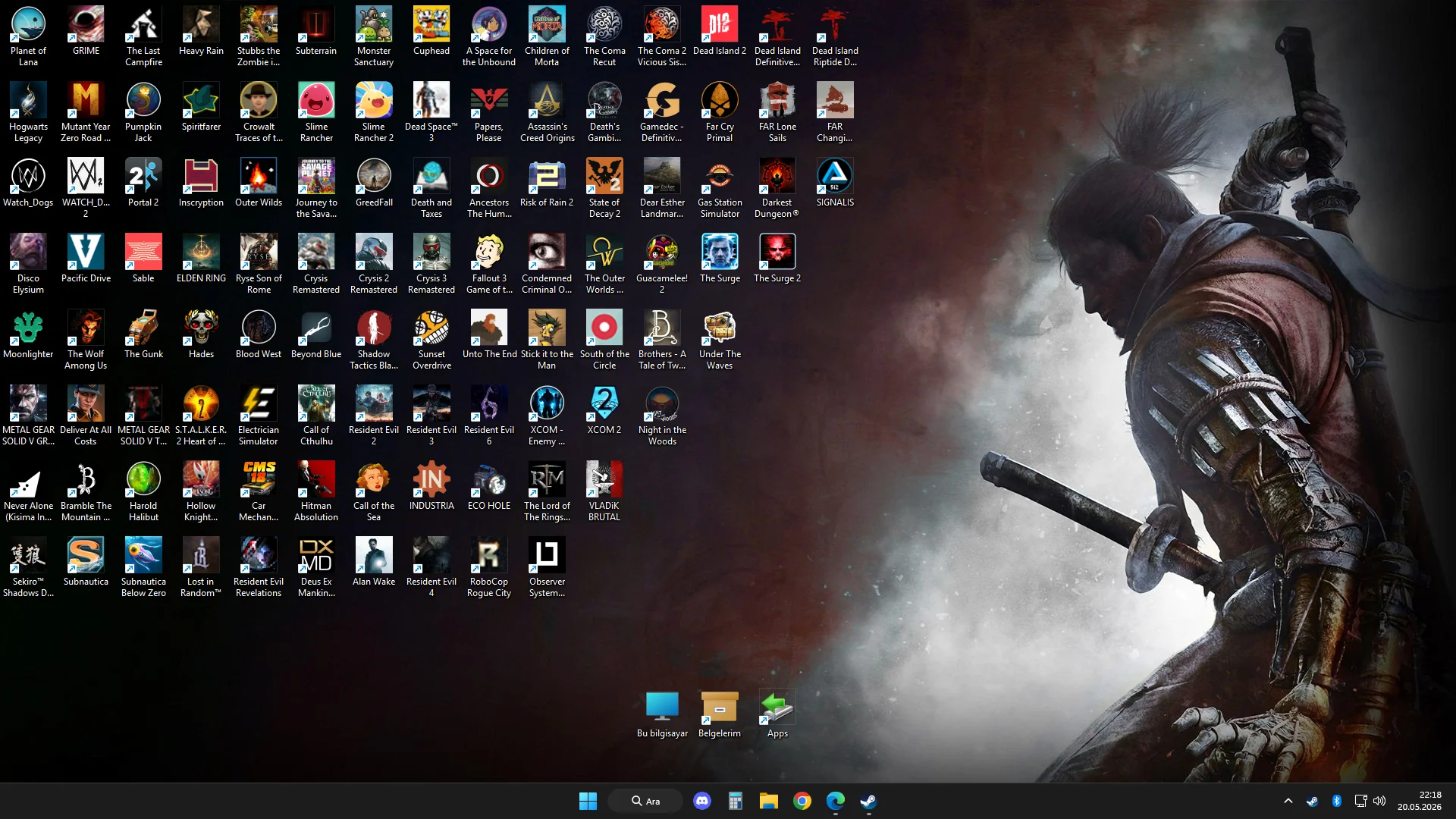Viewport: 1456px width, 819px height.
Task: Select the RoboCop Rogue City icon
Action: [489, 567]
